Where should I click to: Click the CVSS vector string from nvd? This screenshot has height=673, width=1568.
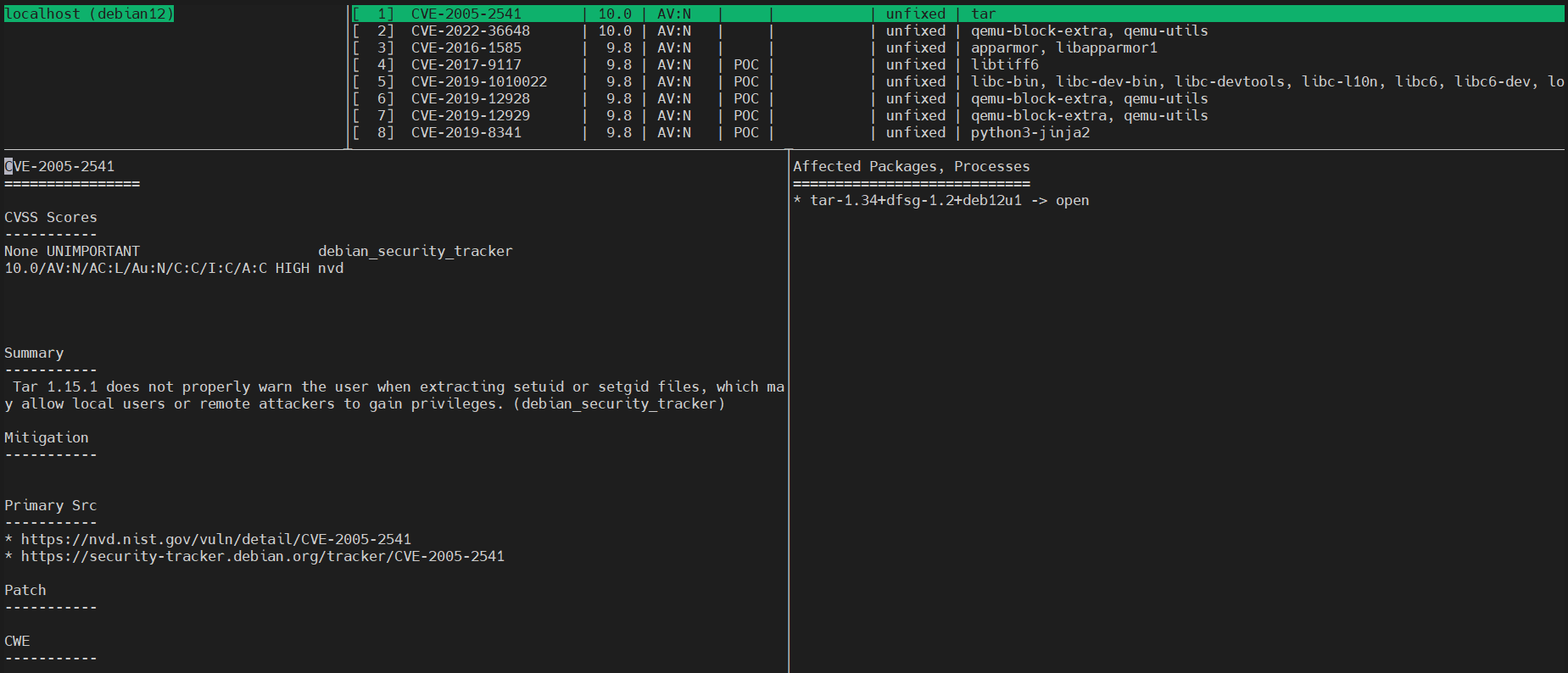(x=136, y=268)
